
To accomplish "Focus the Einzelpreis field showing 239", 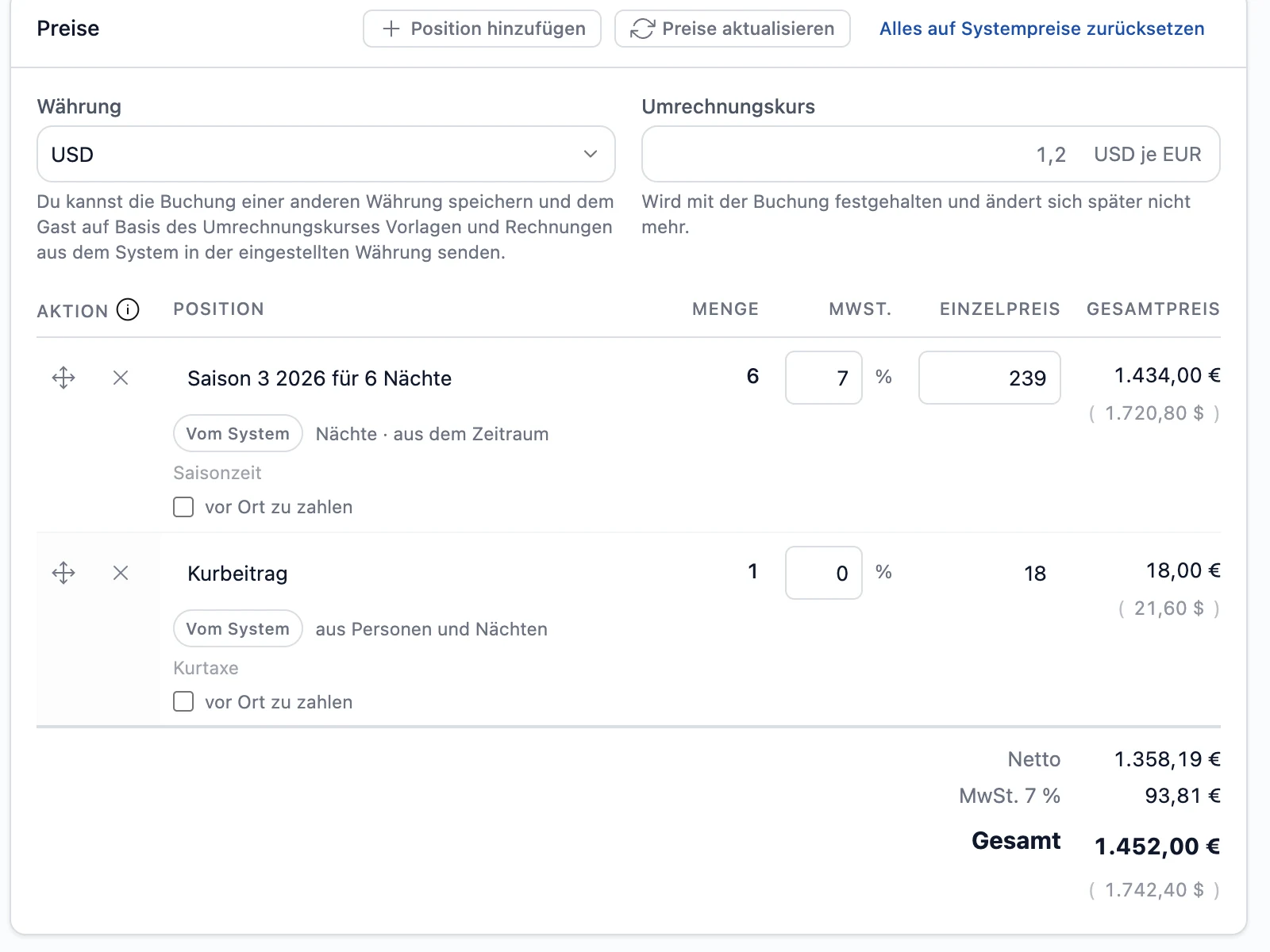I will point(990,378).
